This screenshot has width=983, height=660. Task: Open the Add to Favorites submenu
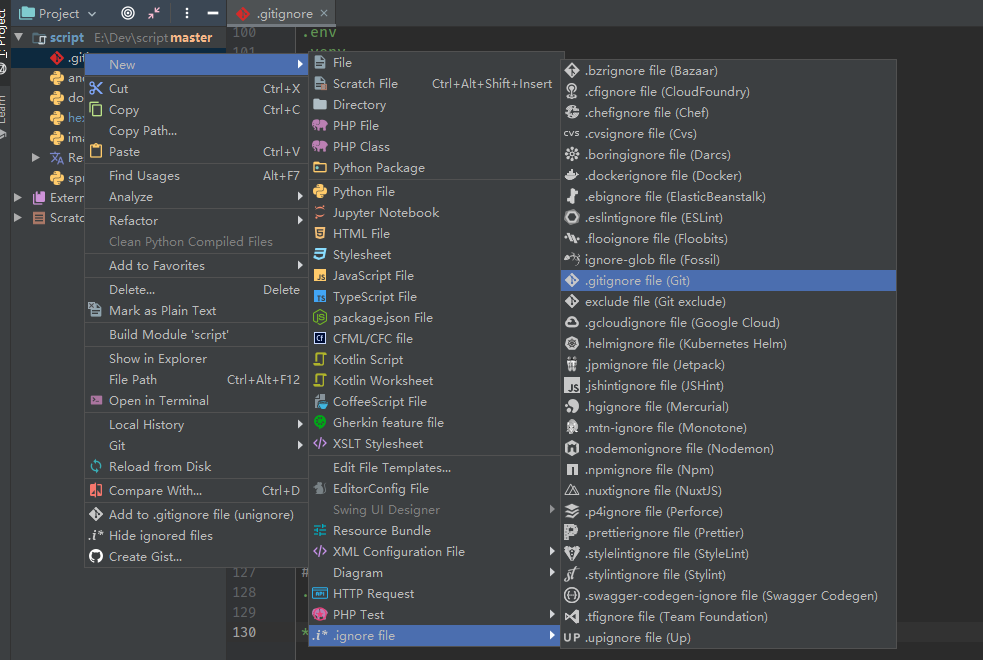[196, 266]
